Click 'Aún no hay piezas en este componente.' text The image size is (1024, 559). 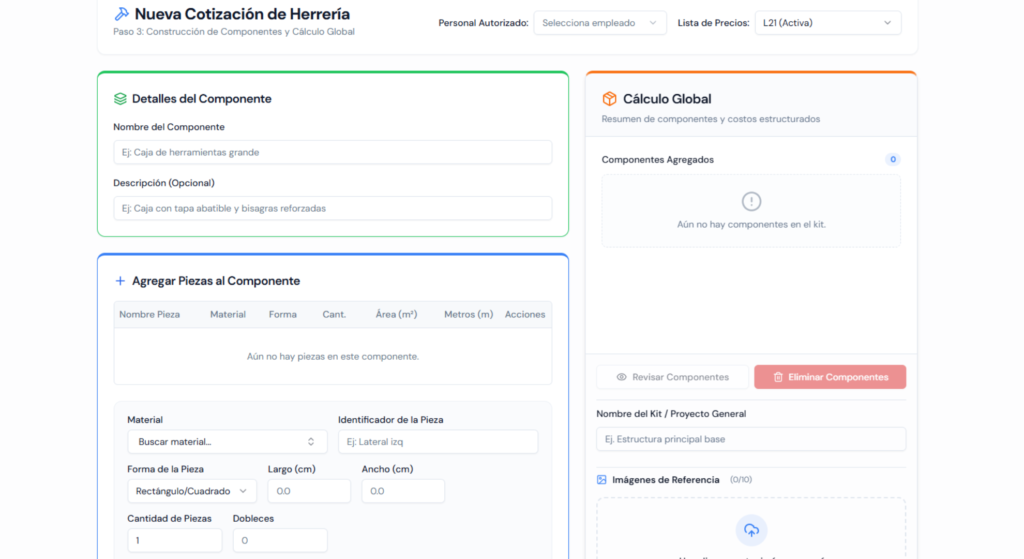332,357
